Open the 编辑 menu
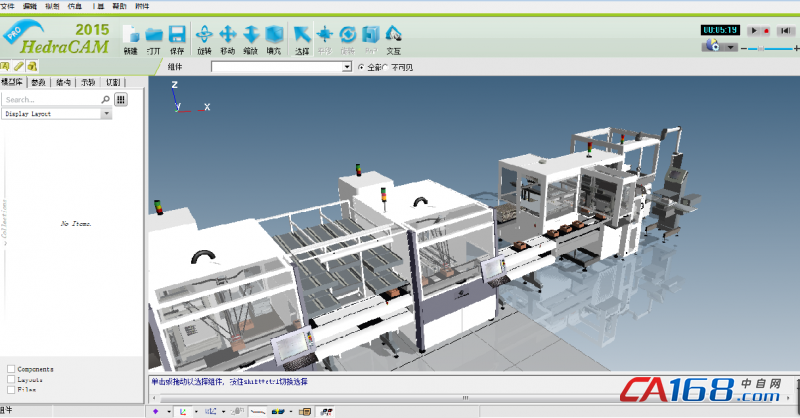The image size is (800, 418). pyautogui.click(x=30, y=6)
